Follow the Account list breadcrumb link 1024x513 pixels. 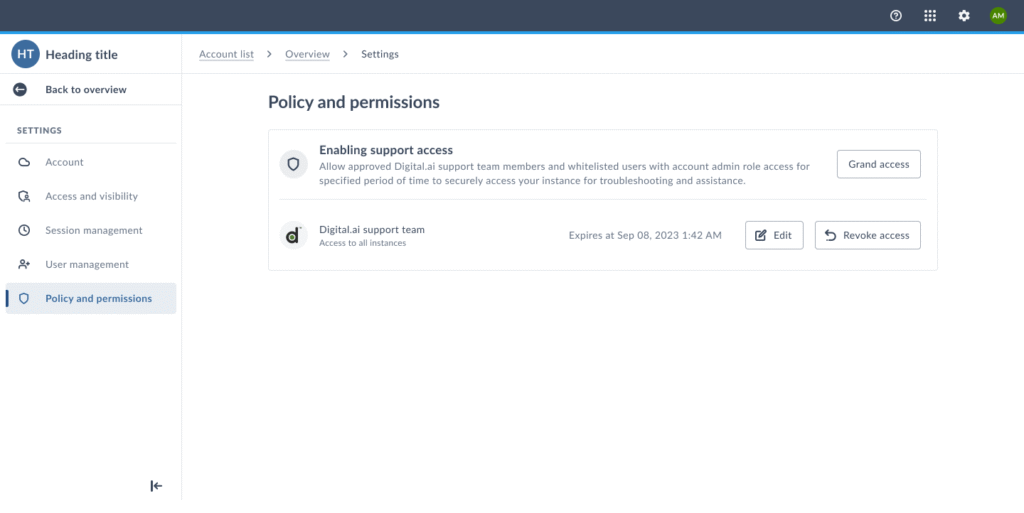(226, 54)
